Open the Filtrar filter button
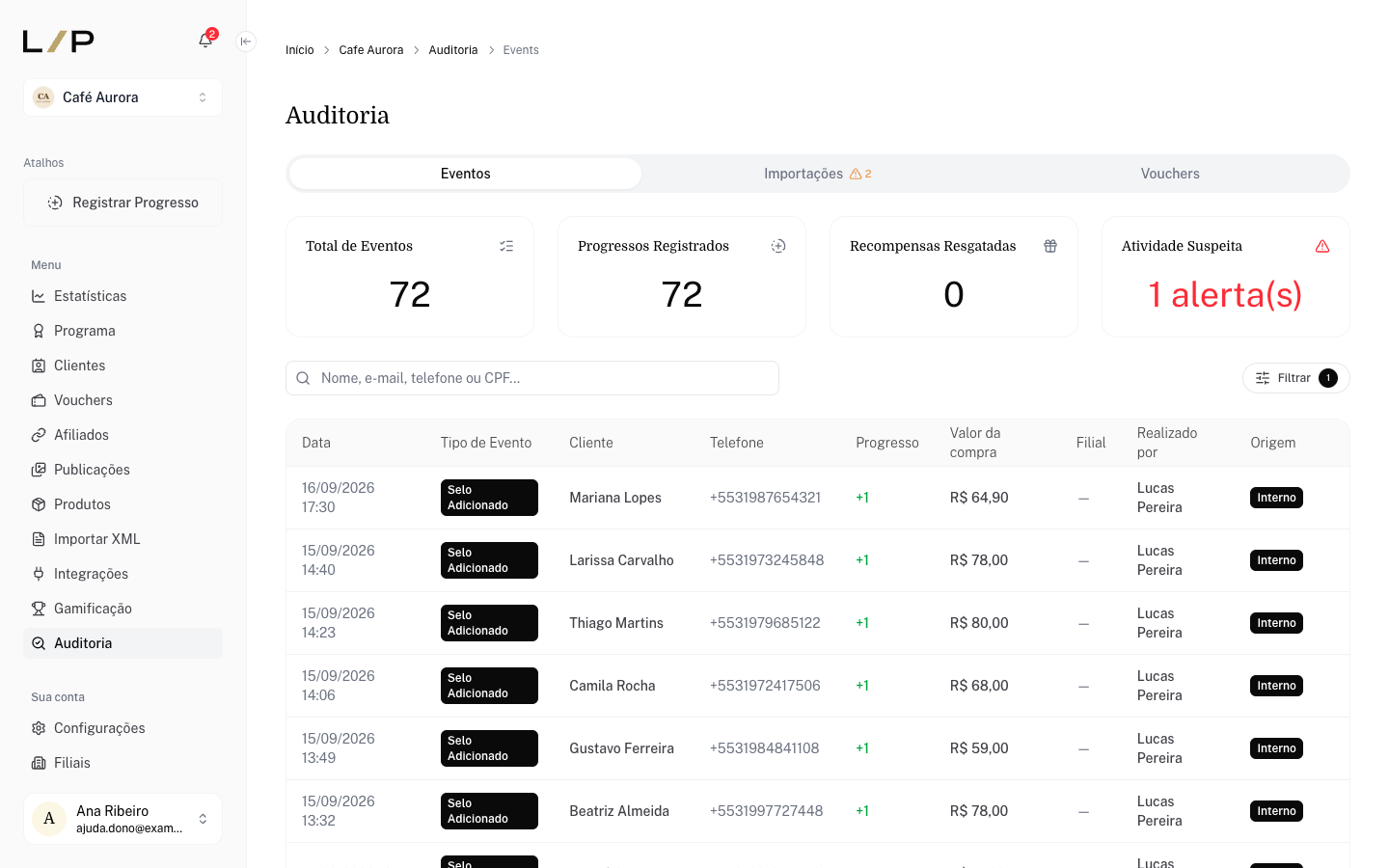 [1295, 378]
